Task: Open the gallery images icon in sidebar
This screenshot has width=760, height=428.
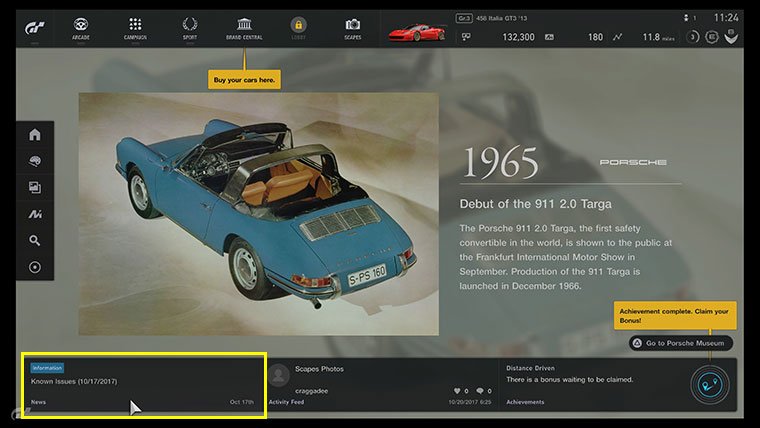Action: click(x=35, y=187)
